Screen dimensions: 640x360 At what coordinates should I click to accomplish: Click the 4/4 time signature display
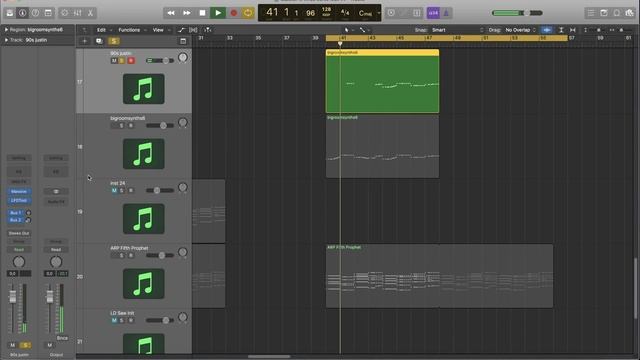tap(345, 13)
